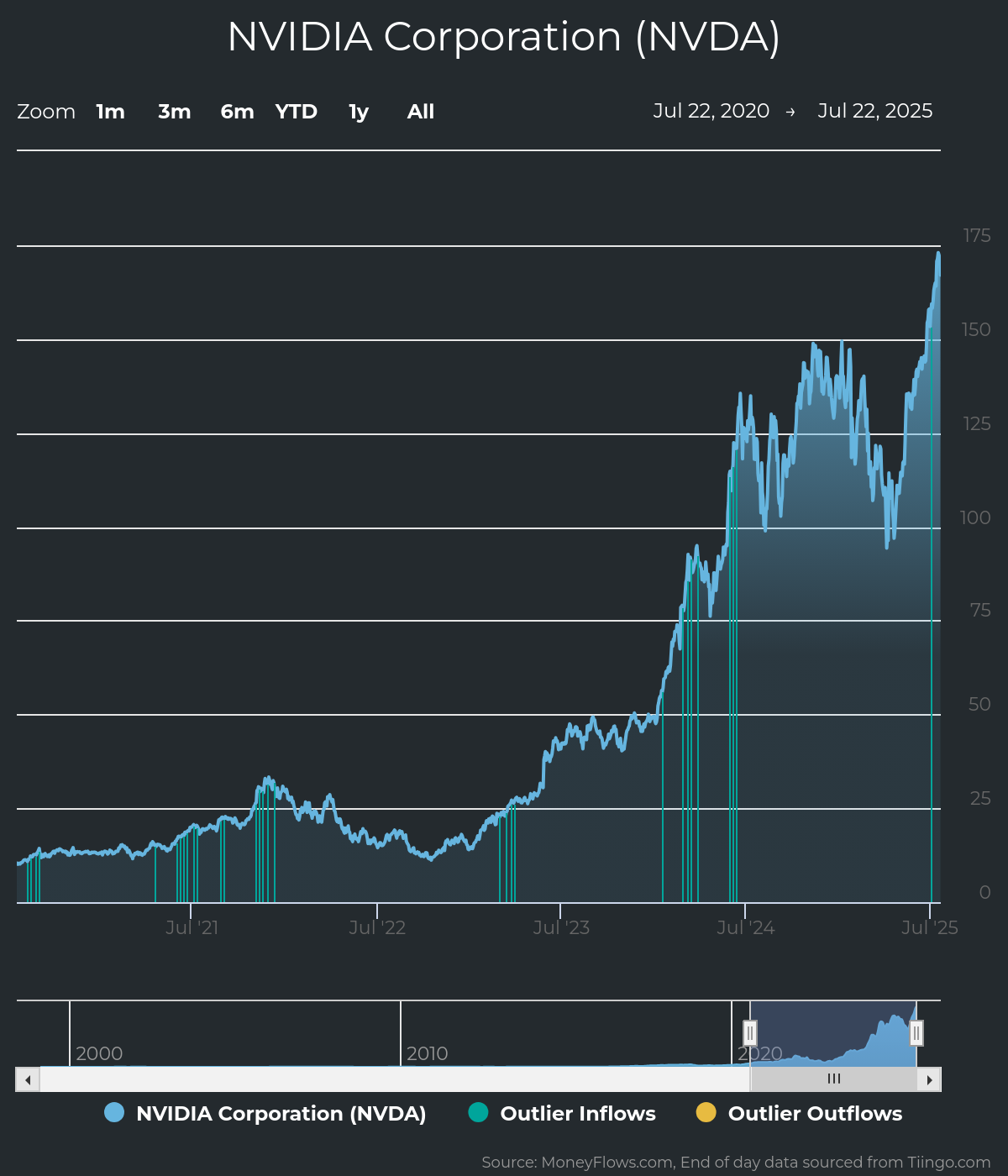The width and height of the screenshot is (1008, 1176).
Task: Select the 1y zoom range
Action: coord(359,112)
